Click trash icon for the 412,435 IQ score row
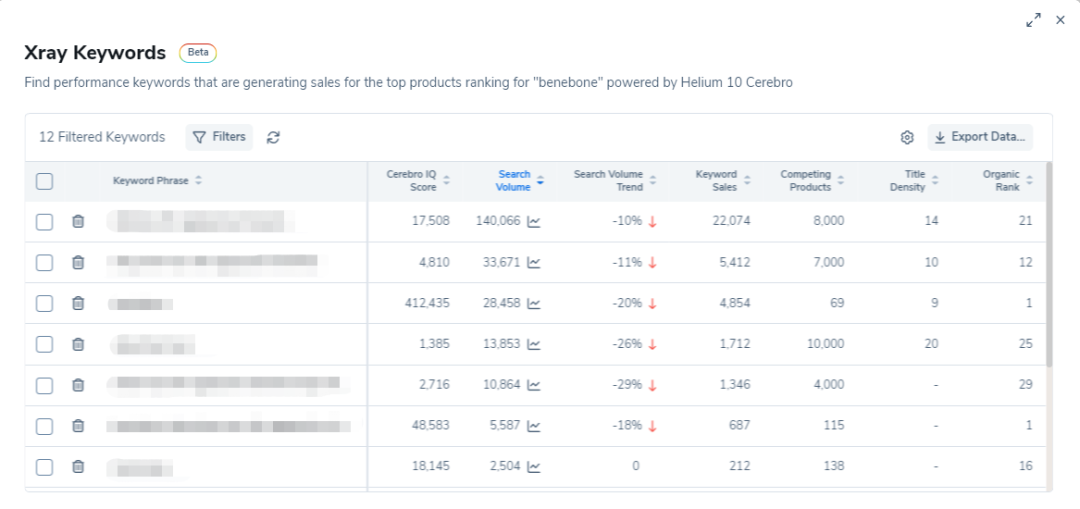 [x=78, y=303]
